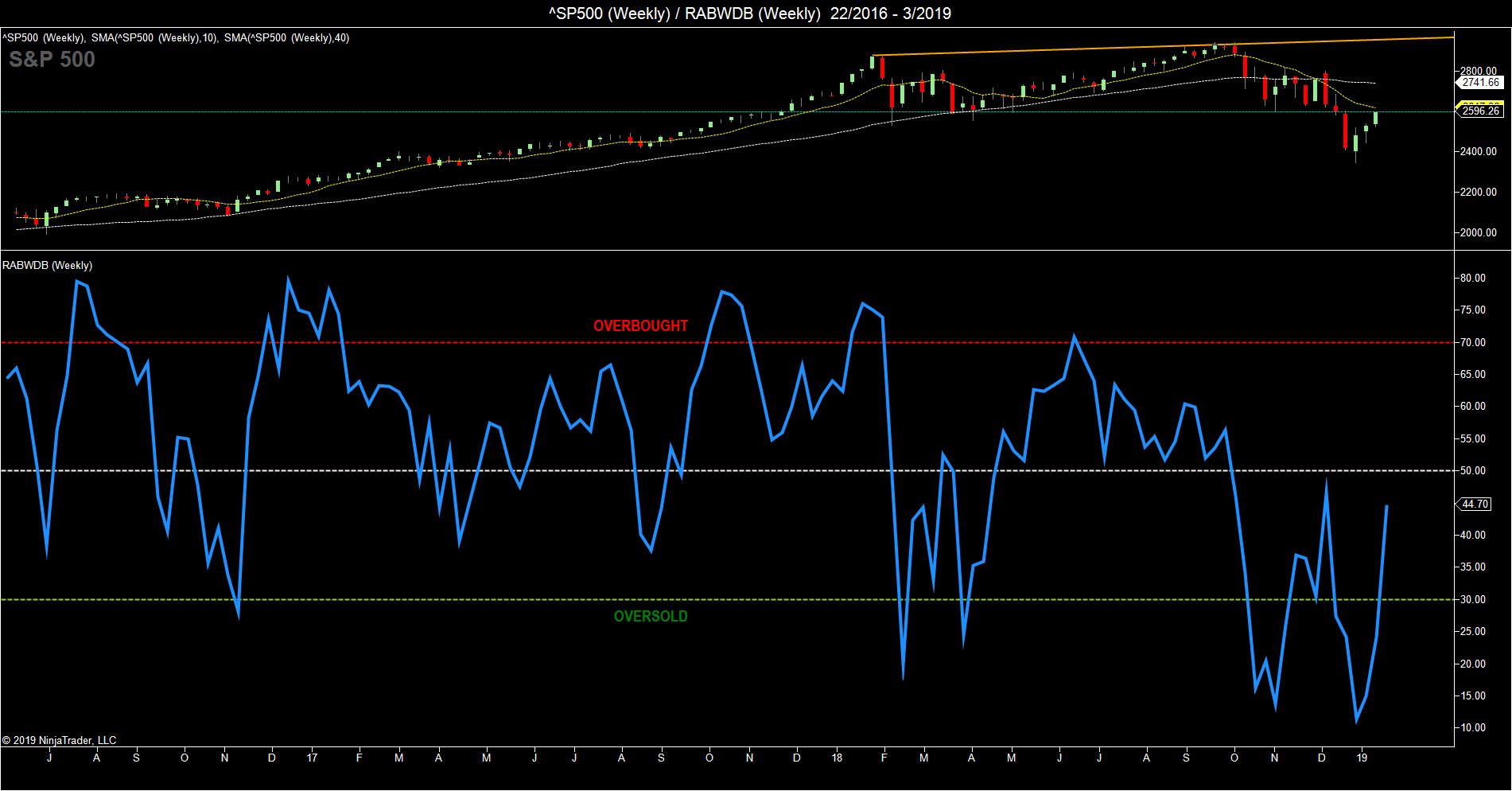Click the 2400.00 price axis label
Viewport: 1512px width, 791px height.
click(x=1479, y=151)
